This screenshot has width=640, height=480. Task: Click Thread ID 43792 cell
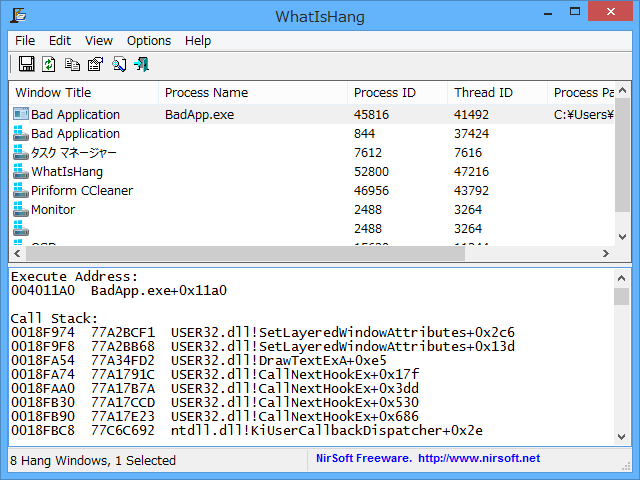(x=471, y=190)
